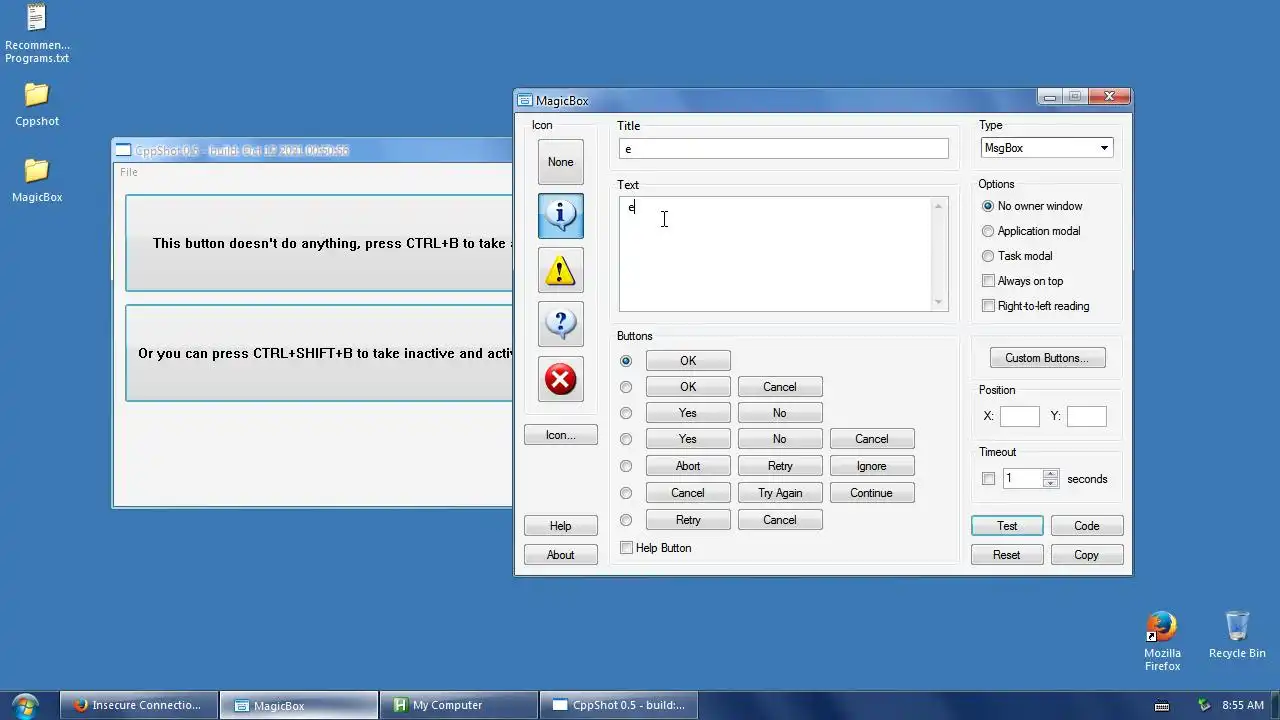Choose the Retry / Cancel button set
Viewport: 1280px width, 720px height.
626,520
